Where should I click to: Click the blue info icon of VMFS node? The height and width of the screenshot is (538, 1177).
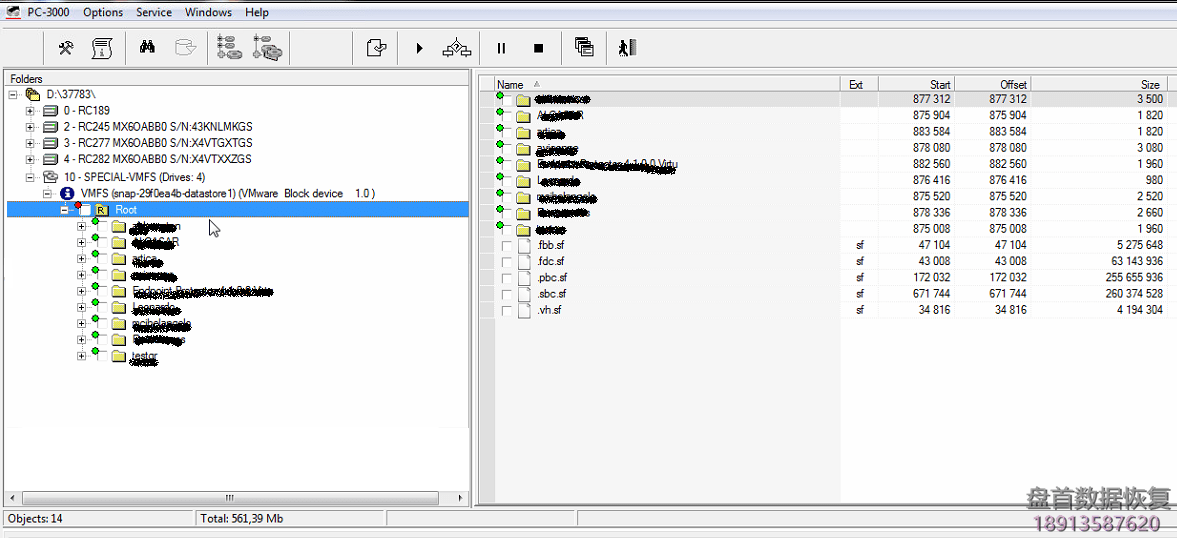68,194
